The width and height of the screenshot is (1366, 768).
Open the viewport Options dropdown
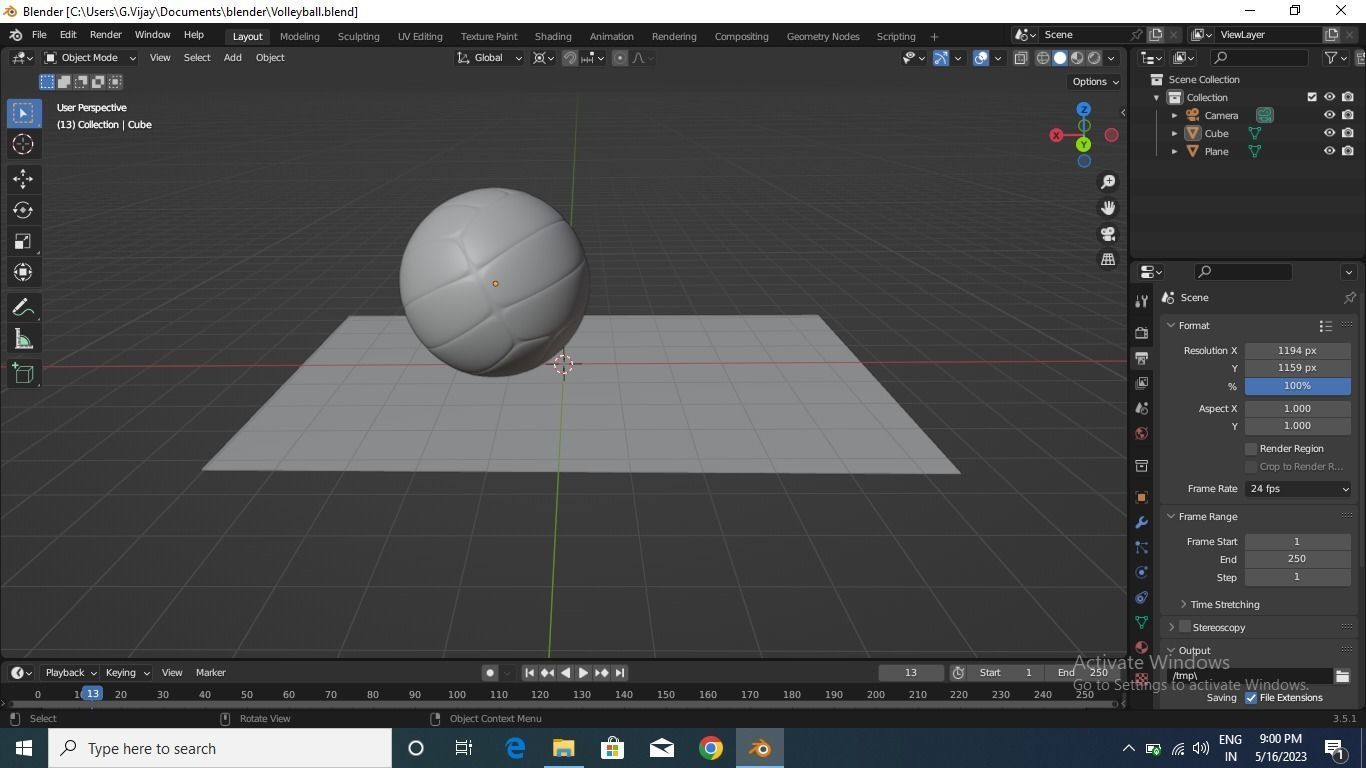[x=1095, y=82]
